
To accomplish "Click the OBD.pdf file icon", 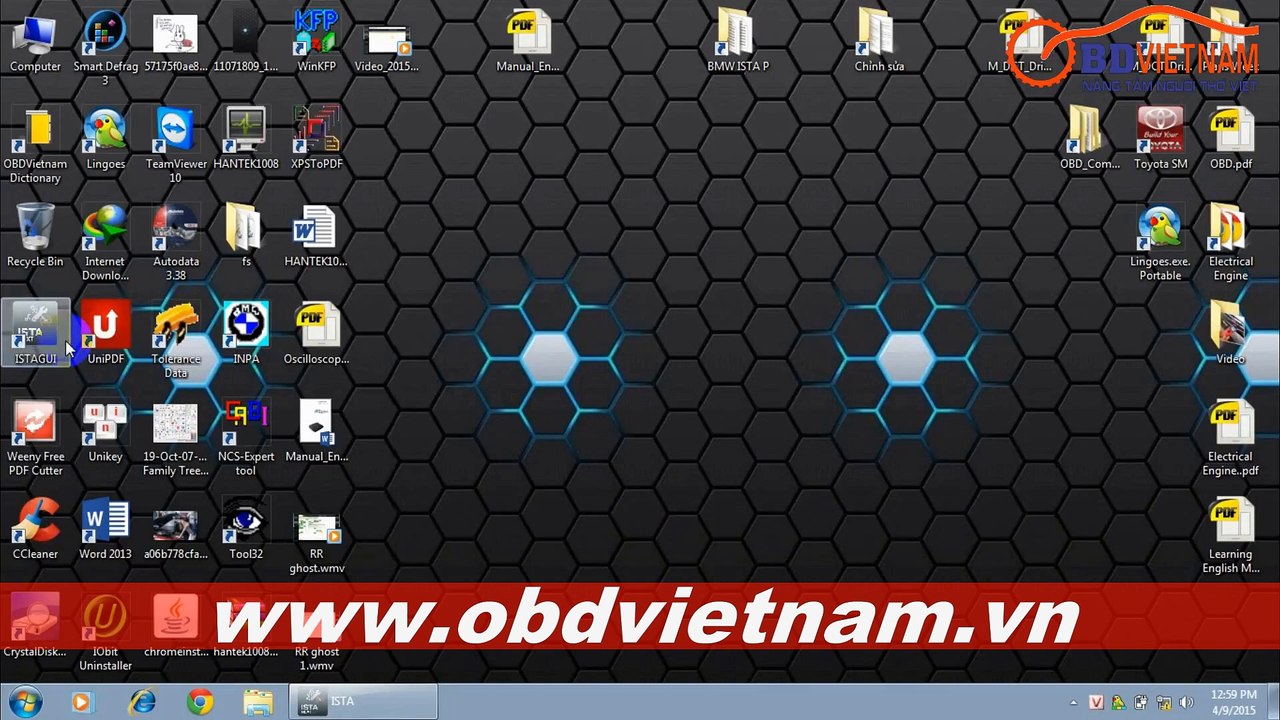I will (x=1231, y=138).
